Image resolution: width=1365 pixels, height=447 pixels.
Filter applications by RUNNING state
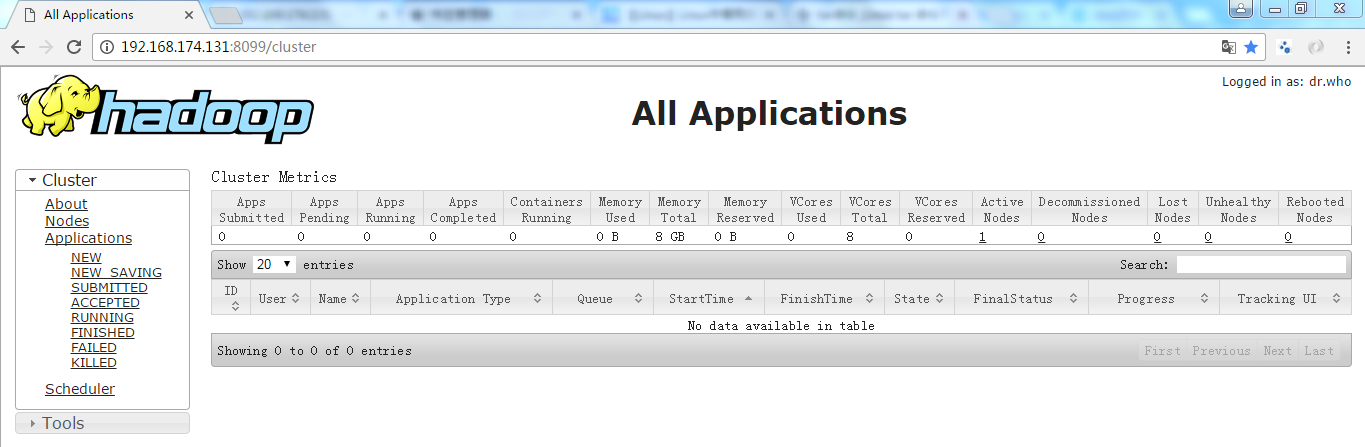coord(102,317)
